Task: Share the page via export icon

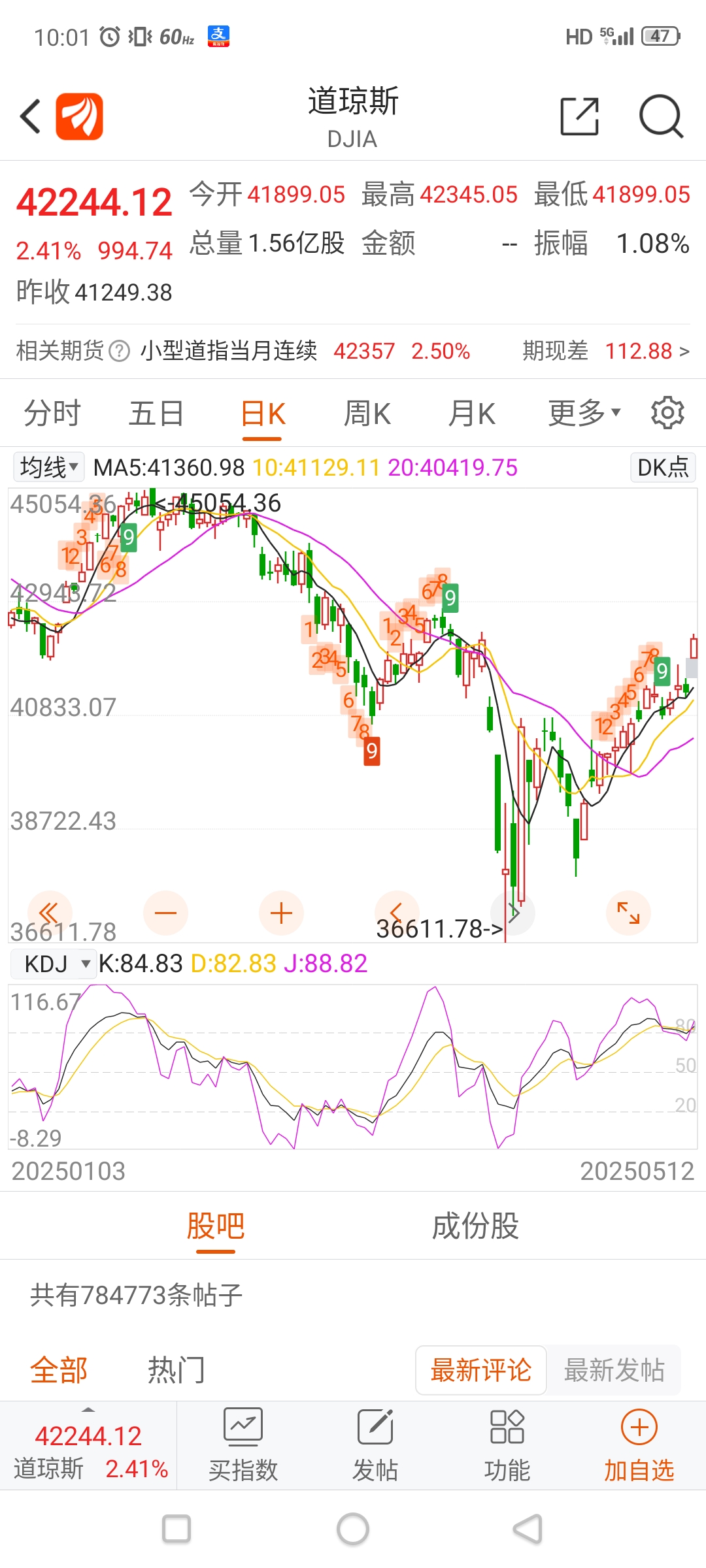Action: [x=580, y=116]
